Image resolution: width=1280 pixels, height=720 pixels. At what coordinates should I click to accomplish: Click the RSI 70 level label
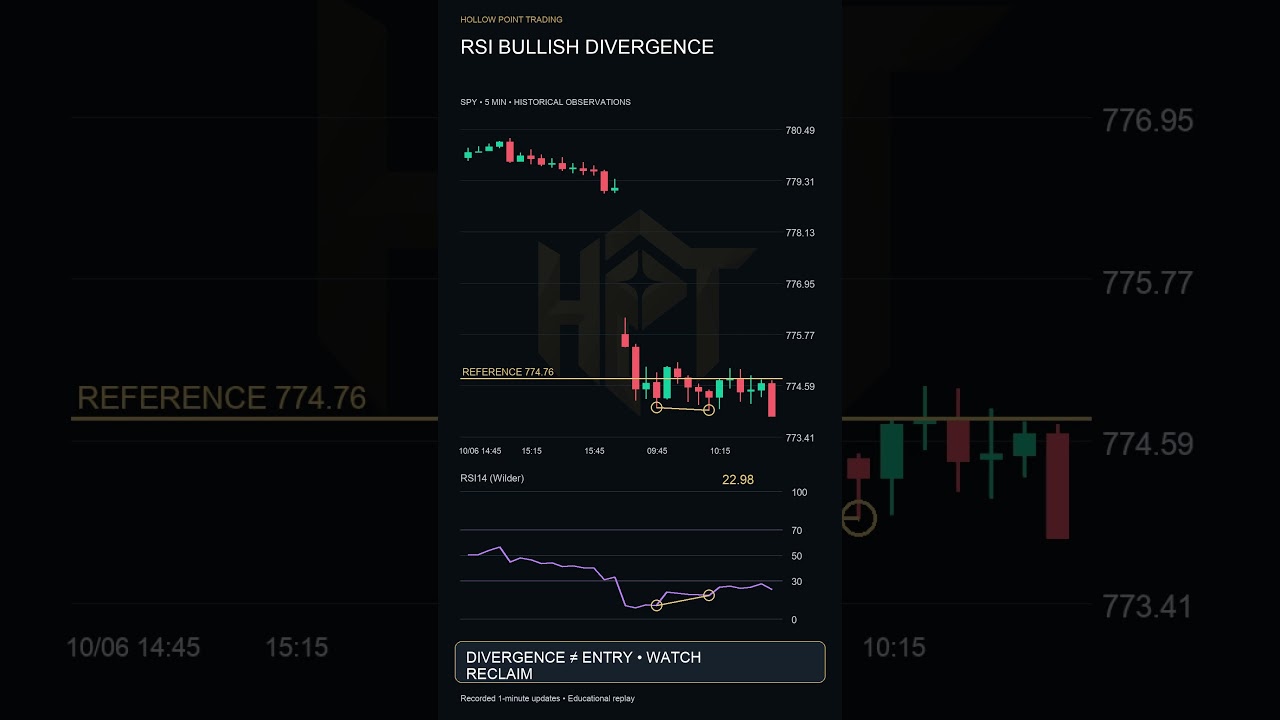click(796, 531)
